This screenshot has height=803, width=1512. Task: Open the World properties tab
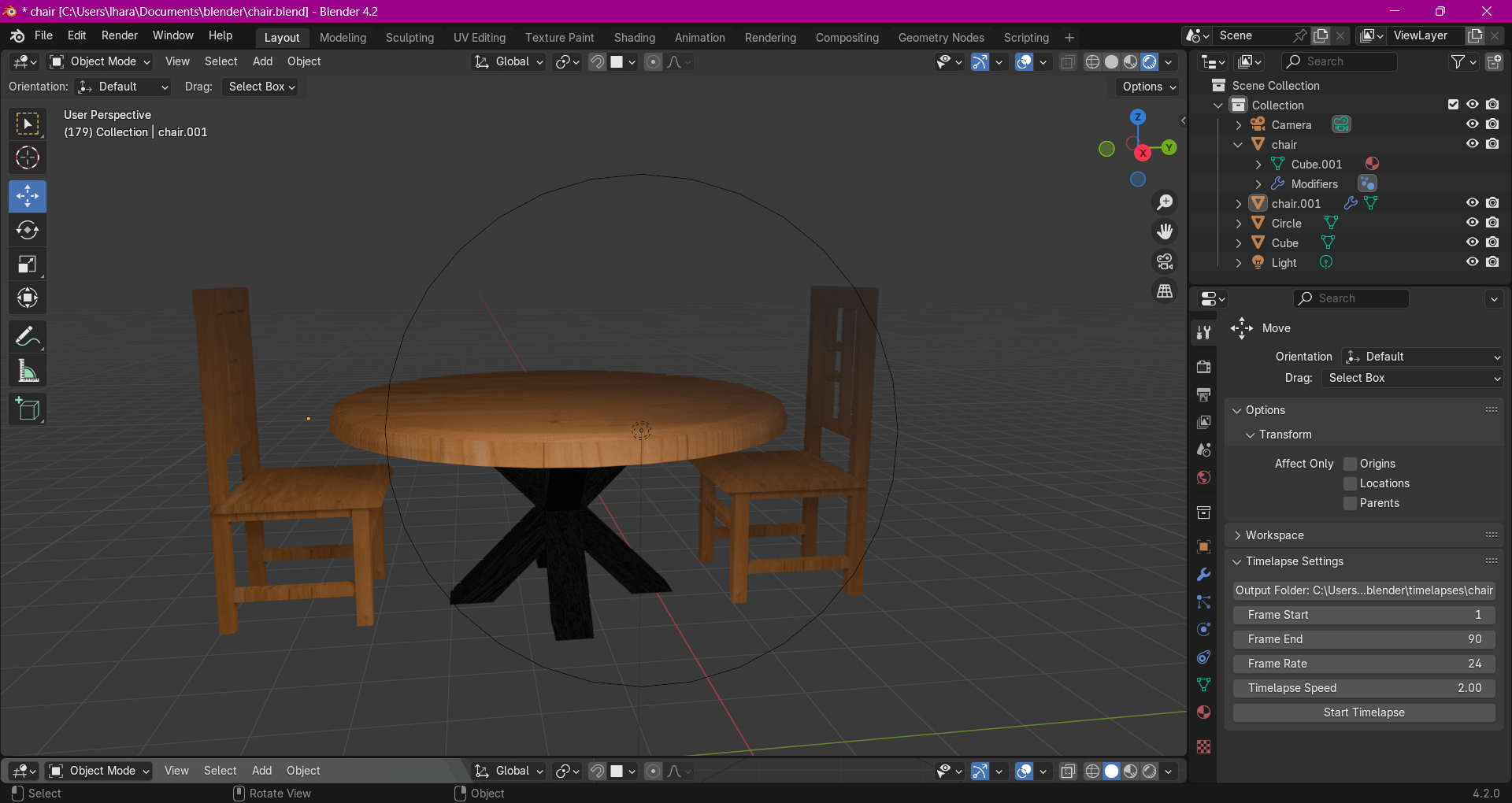point(1203,477)
